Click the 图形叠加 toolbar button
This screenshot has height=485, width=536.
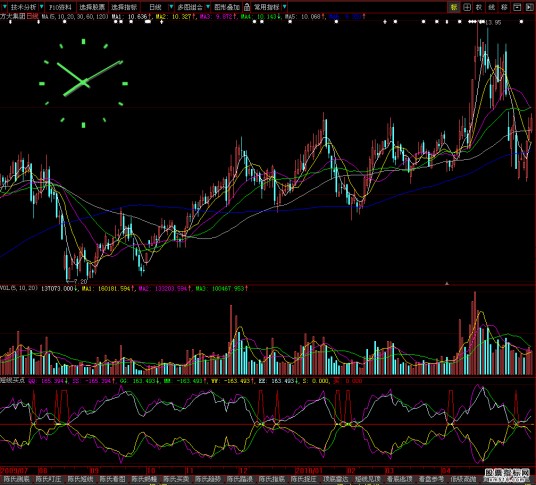(227, 7)
